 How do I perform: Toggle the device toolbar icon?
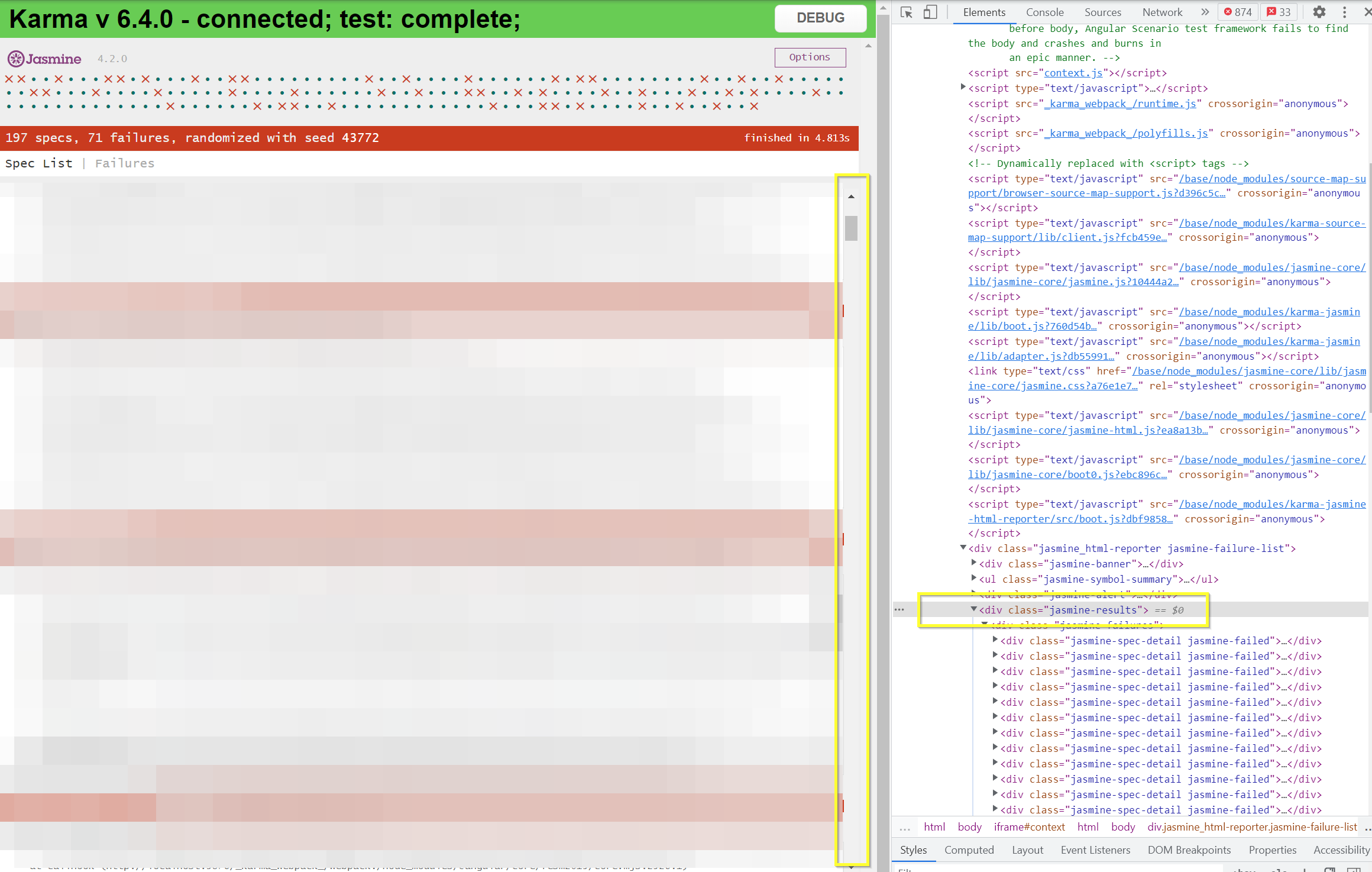pos(930,12)
